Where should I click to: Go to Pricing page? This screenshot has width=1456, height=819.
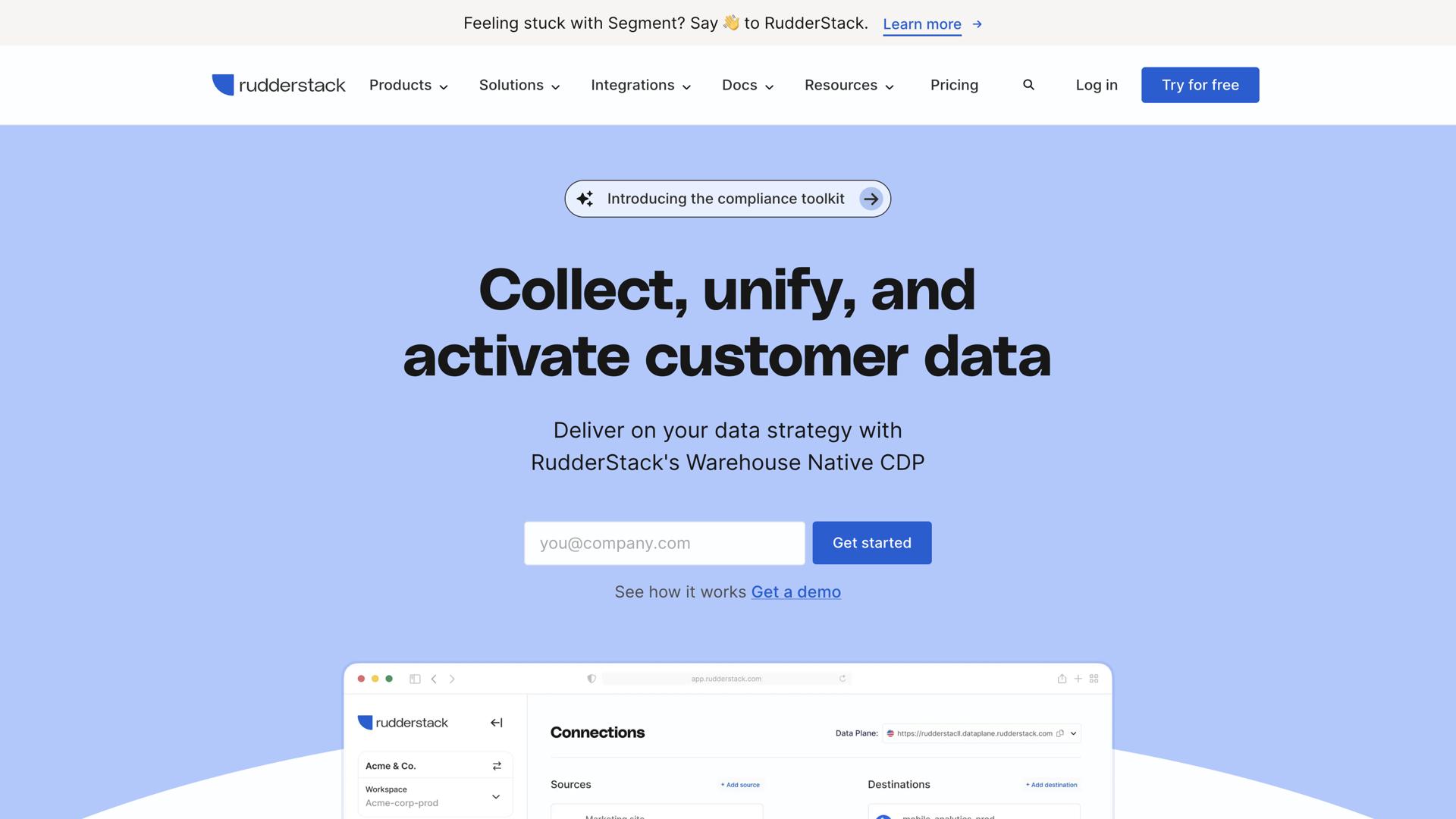(x=954, y=85)
